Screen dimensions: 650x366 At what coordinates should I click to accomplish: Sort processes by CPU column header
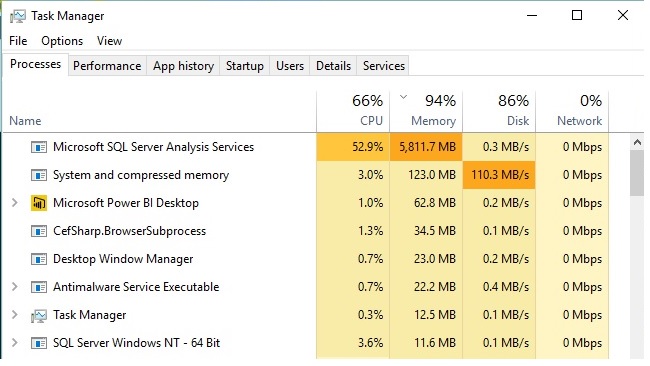click(x=353, y=112)
